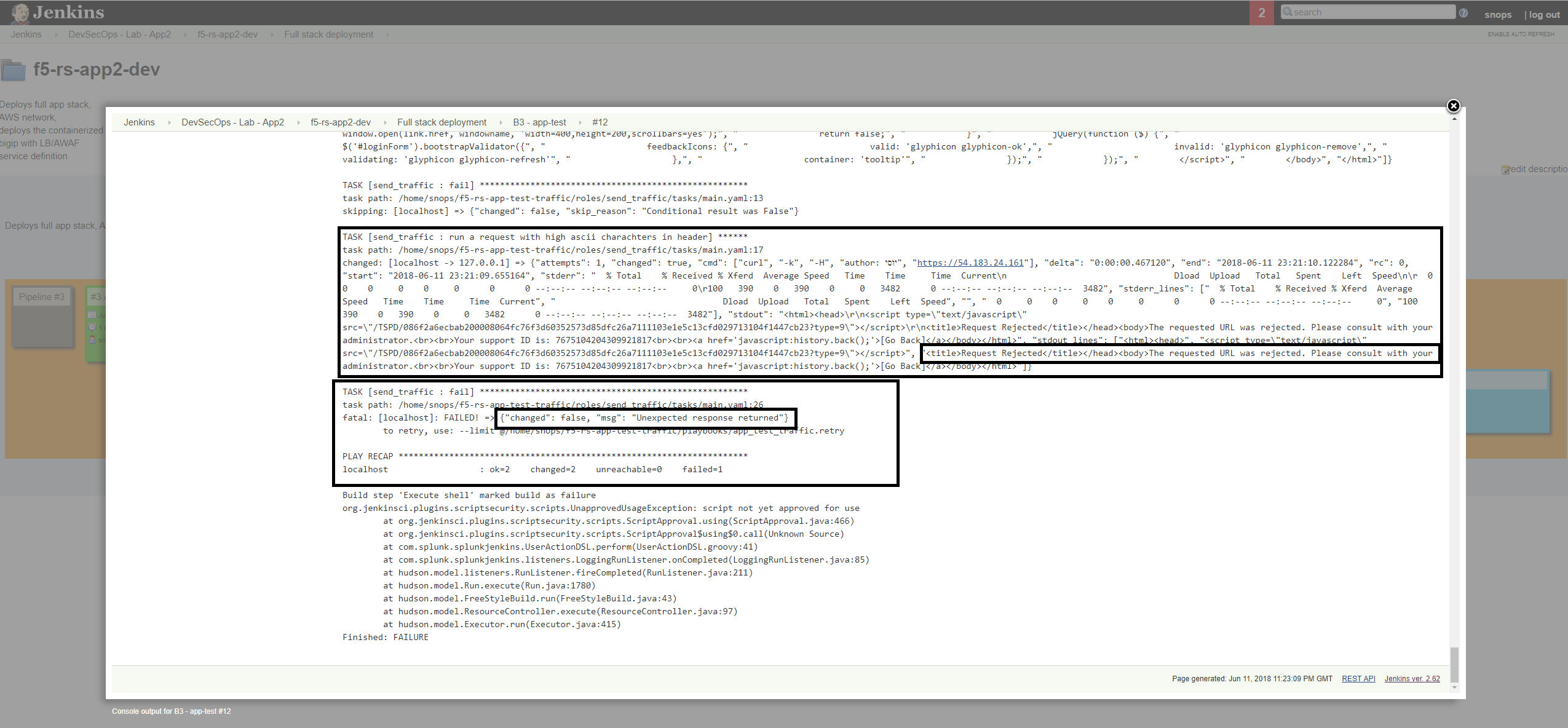Click the PLAY RECAP console line
The width and height of the screenshot is (1568, 728).
point(545,456)
